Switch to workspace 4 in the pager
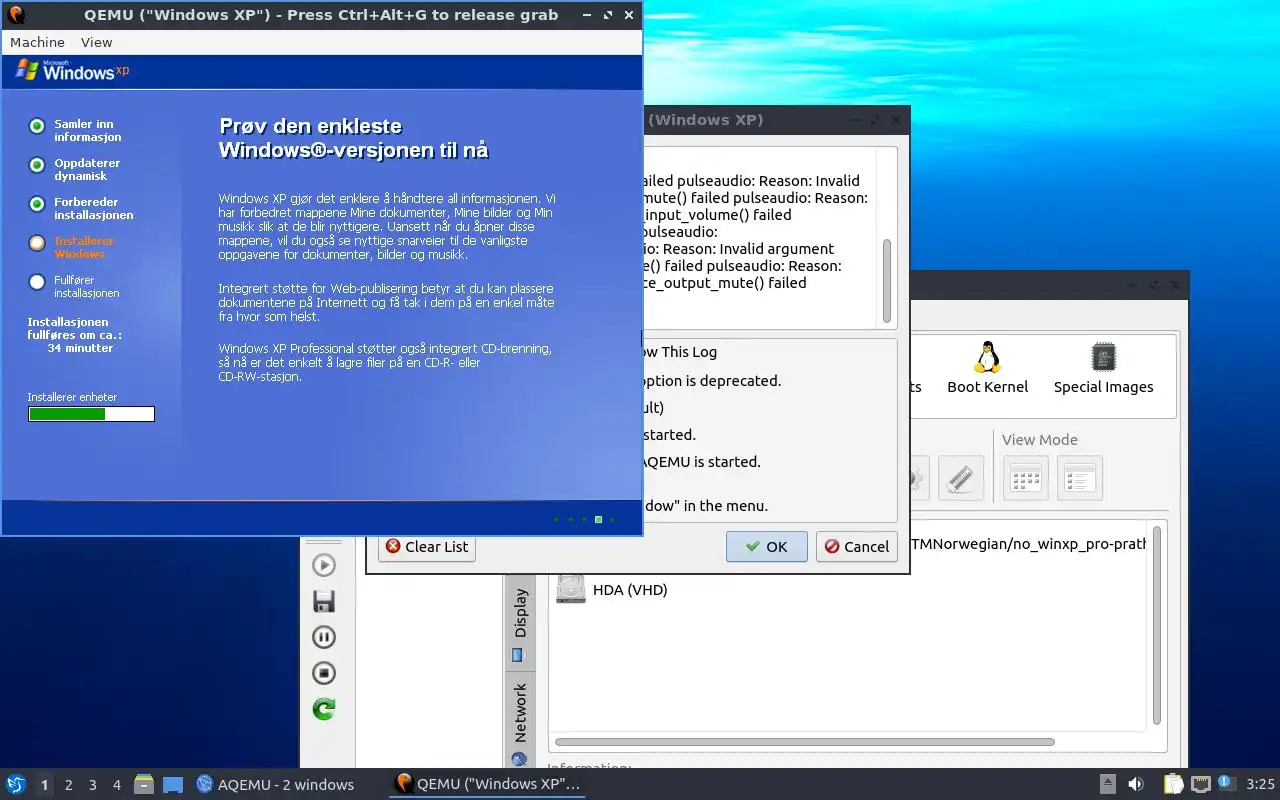The height and width of the screenshot is (800, 1280). pos(116,785)
